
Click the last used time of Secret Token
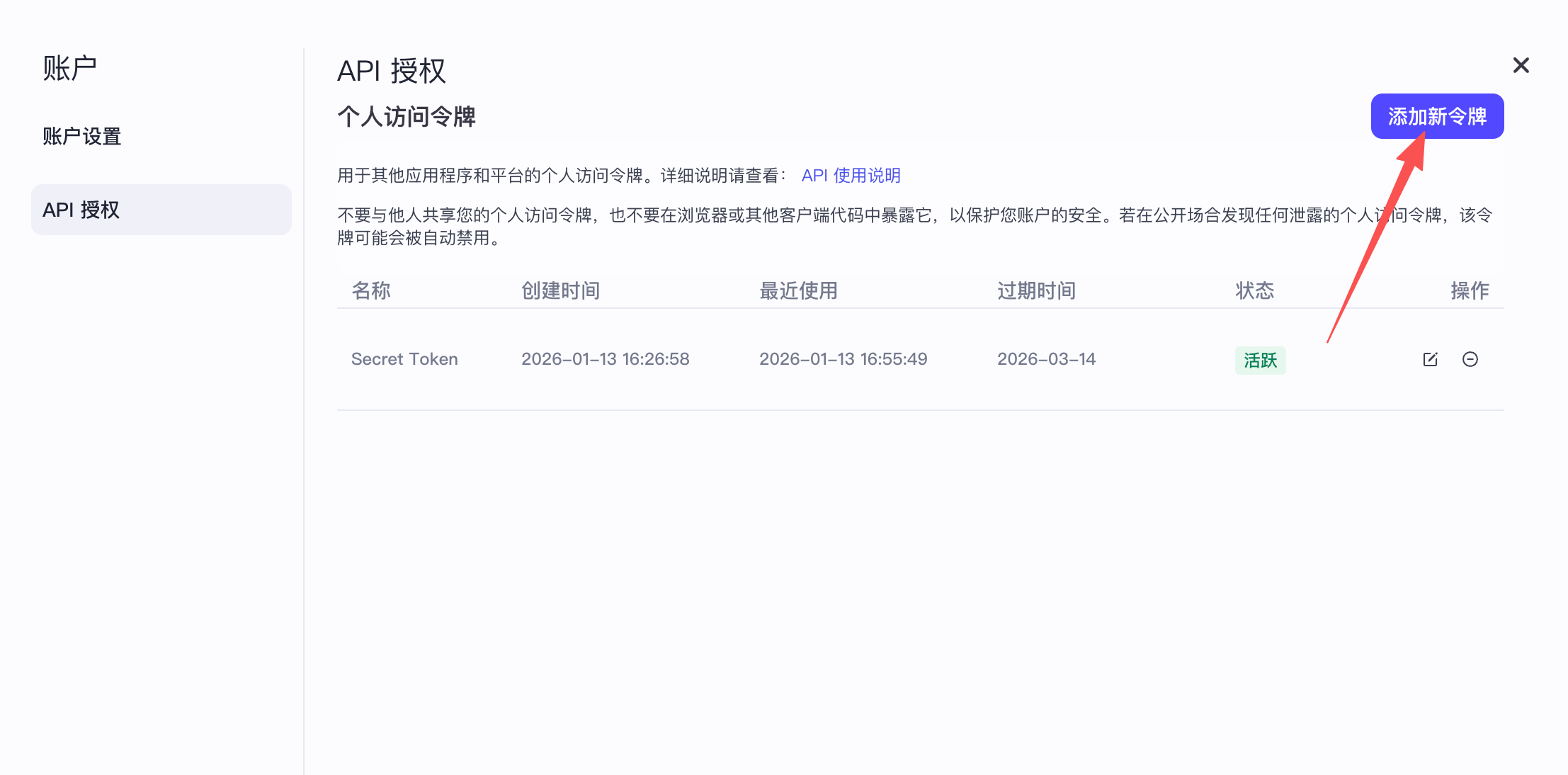pyautogui.click(x=843, y=359)
